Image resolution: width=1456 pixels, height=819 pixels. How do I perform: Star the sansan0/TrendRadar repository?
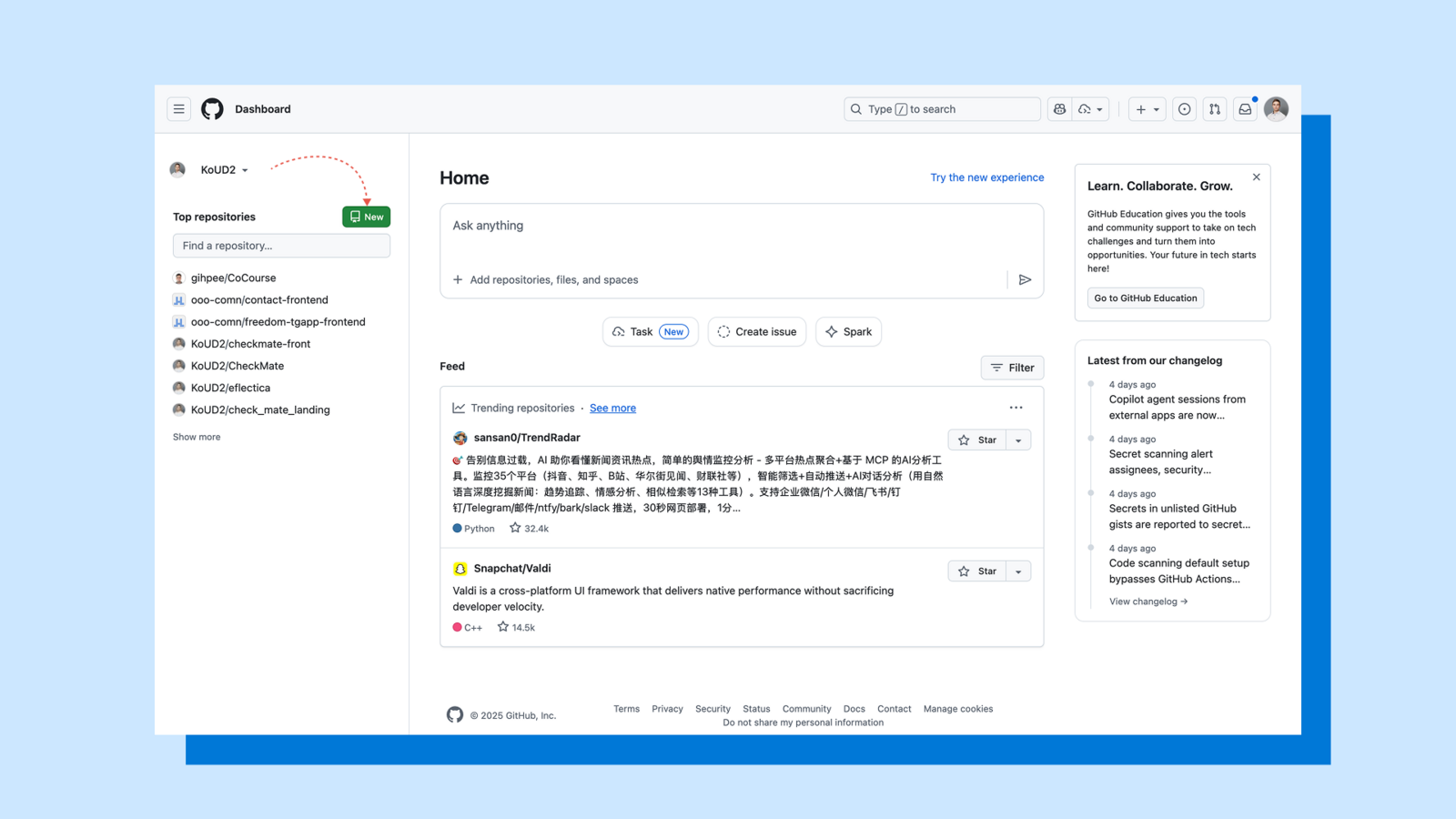tap(977, 440)
